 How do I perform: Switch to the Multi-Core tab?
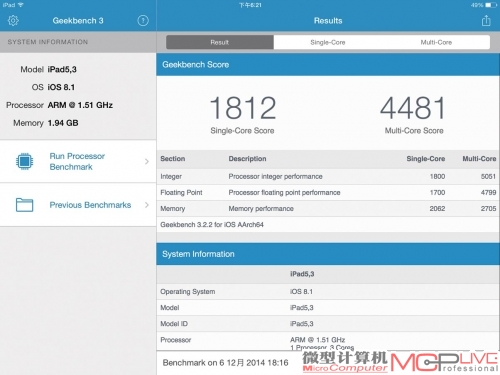click(x=436, y=42)
